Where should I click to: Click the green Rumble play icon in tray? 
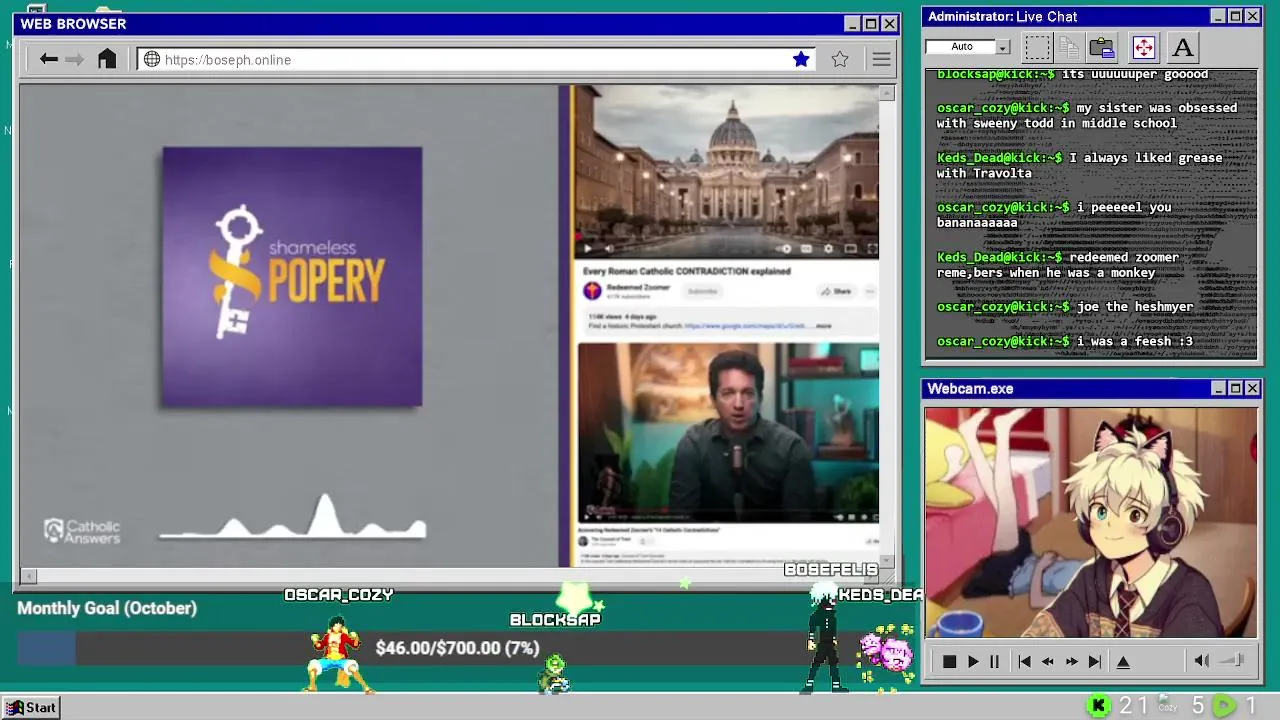click(x=1224, y=706)
